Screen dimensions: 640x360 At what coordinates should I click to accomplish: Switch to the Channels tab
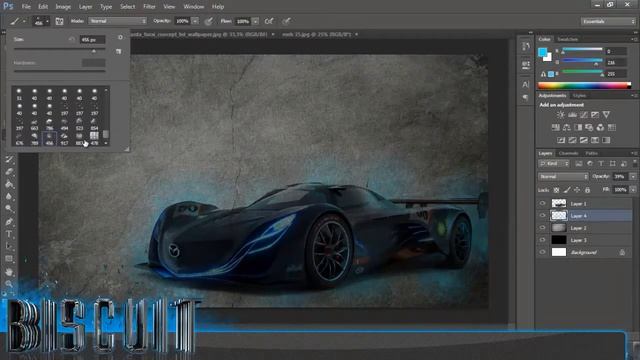pos(568,153)
